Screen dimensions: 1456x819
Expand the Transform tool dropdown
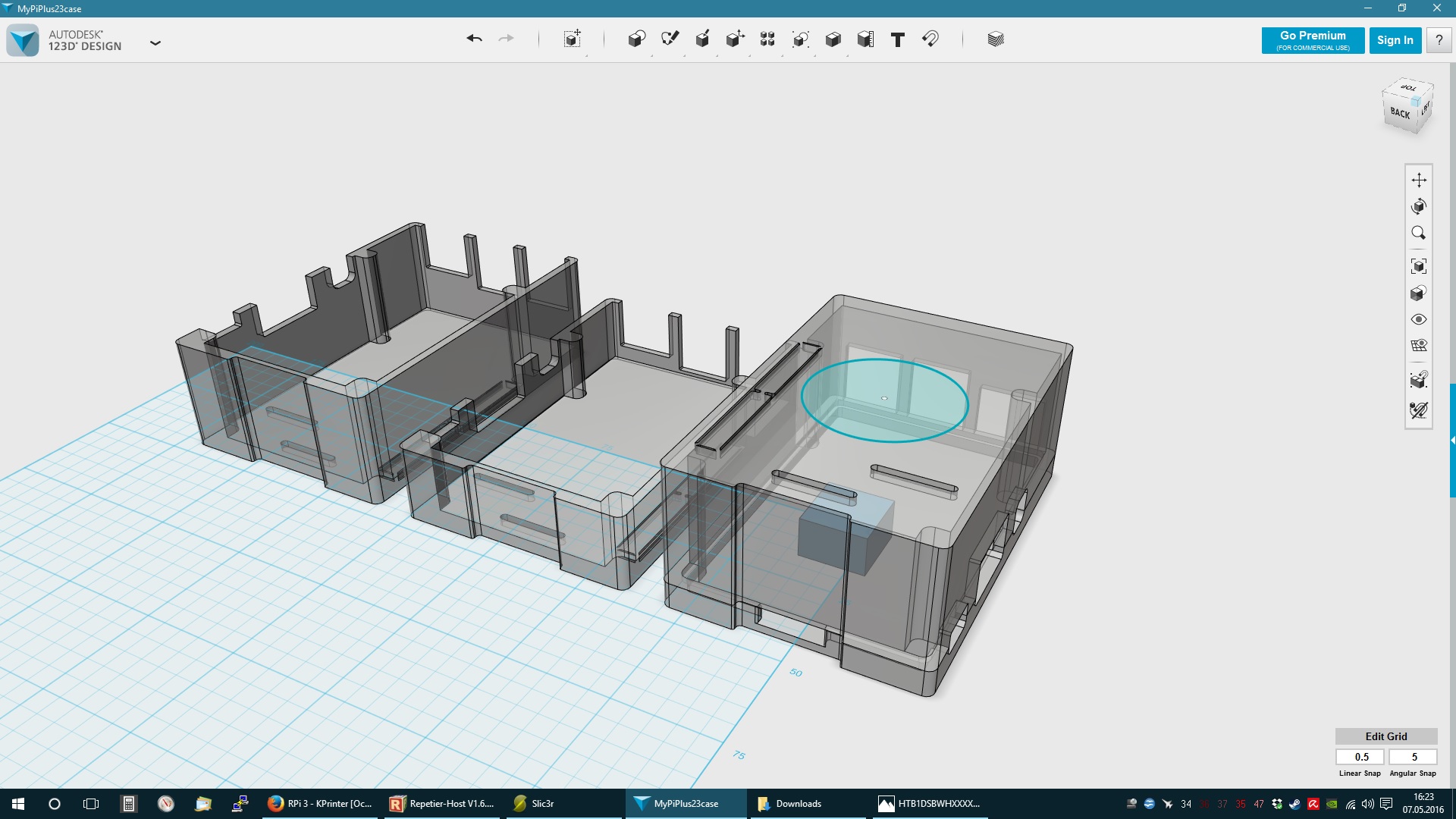573,39
